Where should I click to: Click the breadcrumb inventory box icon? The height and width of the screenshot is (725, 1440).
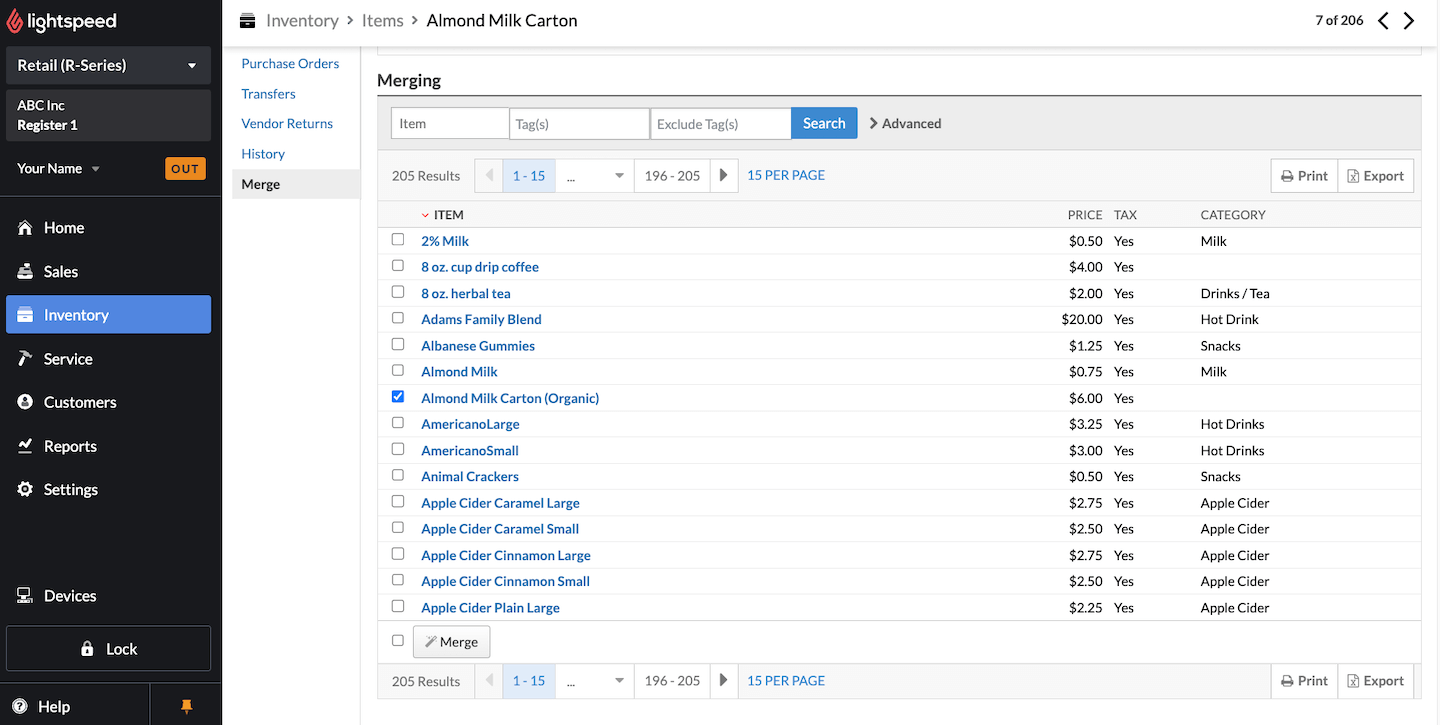pyautogui.click(x=248, y=21)
